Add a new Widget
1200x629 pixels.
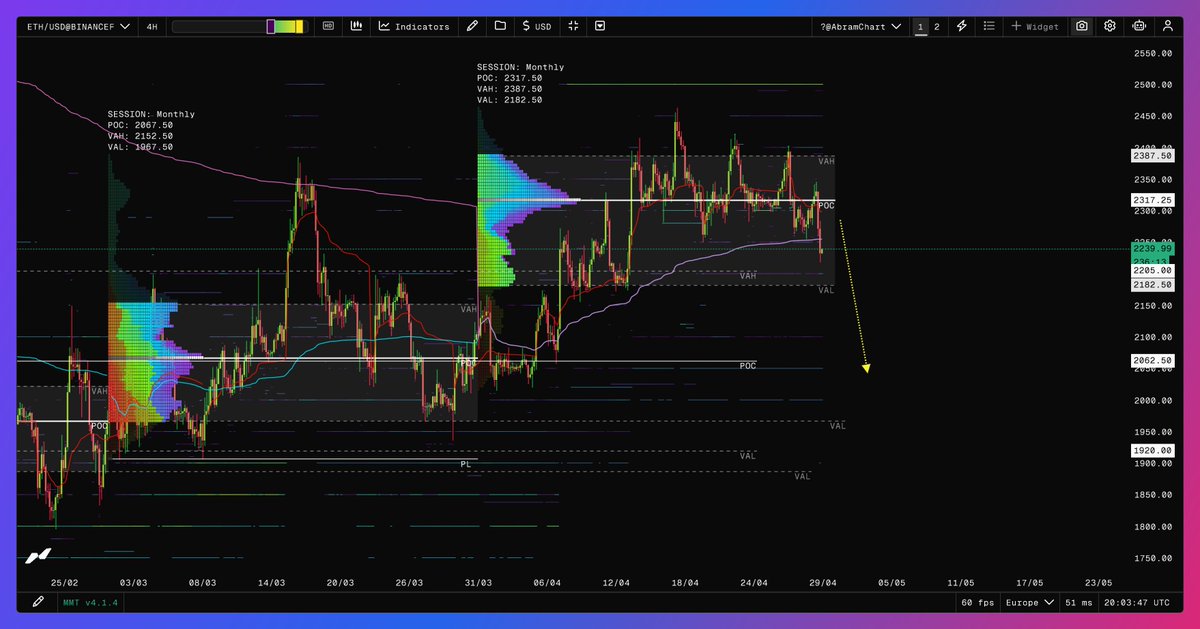[1035, 27]
